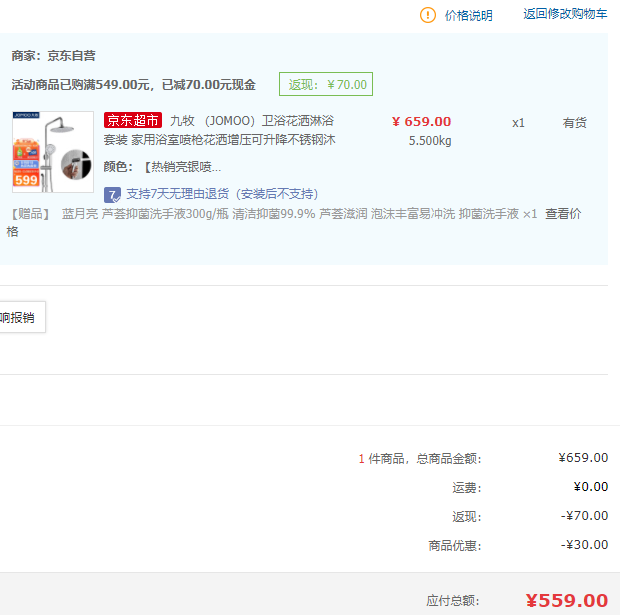Click the 应付总额 ¥559.00 total
This screenshot has width=620, height=615.
pos(567,600)
